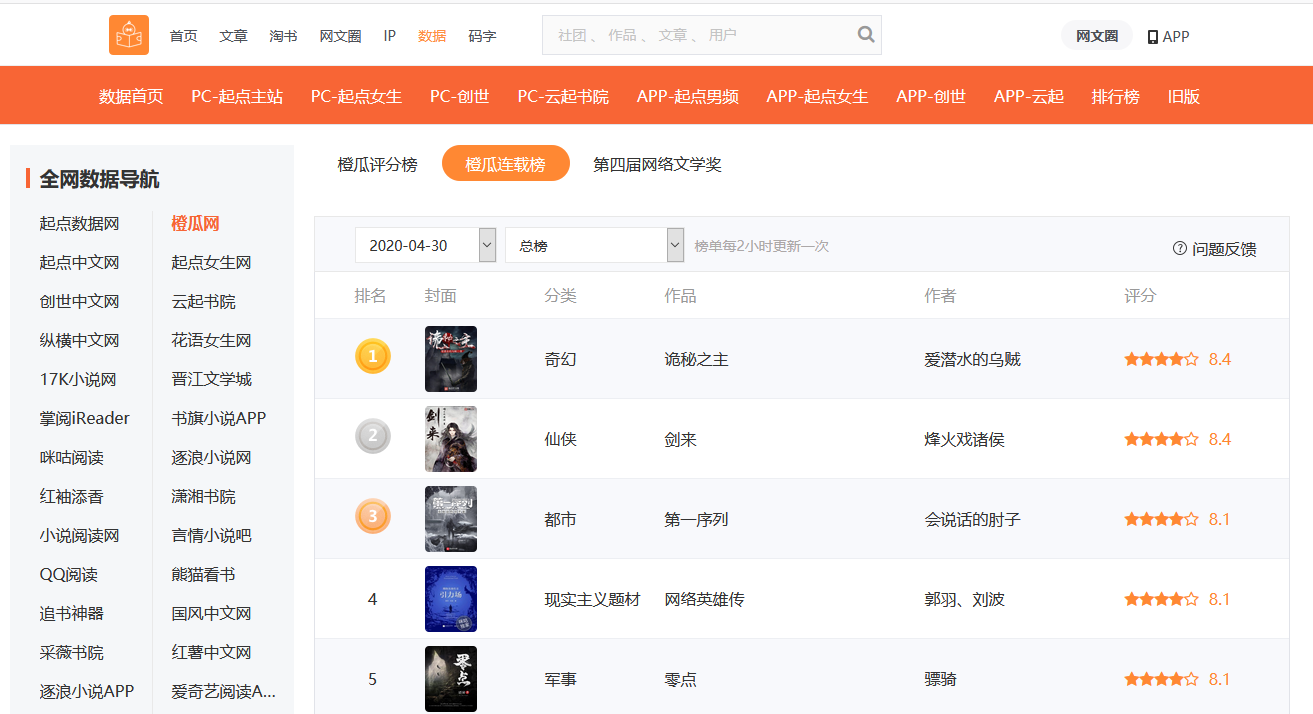Switch to 橙瓜评分榜 tab
The width and height of the screenshot is (1313, 714).
coord(377,164)
